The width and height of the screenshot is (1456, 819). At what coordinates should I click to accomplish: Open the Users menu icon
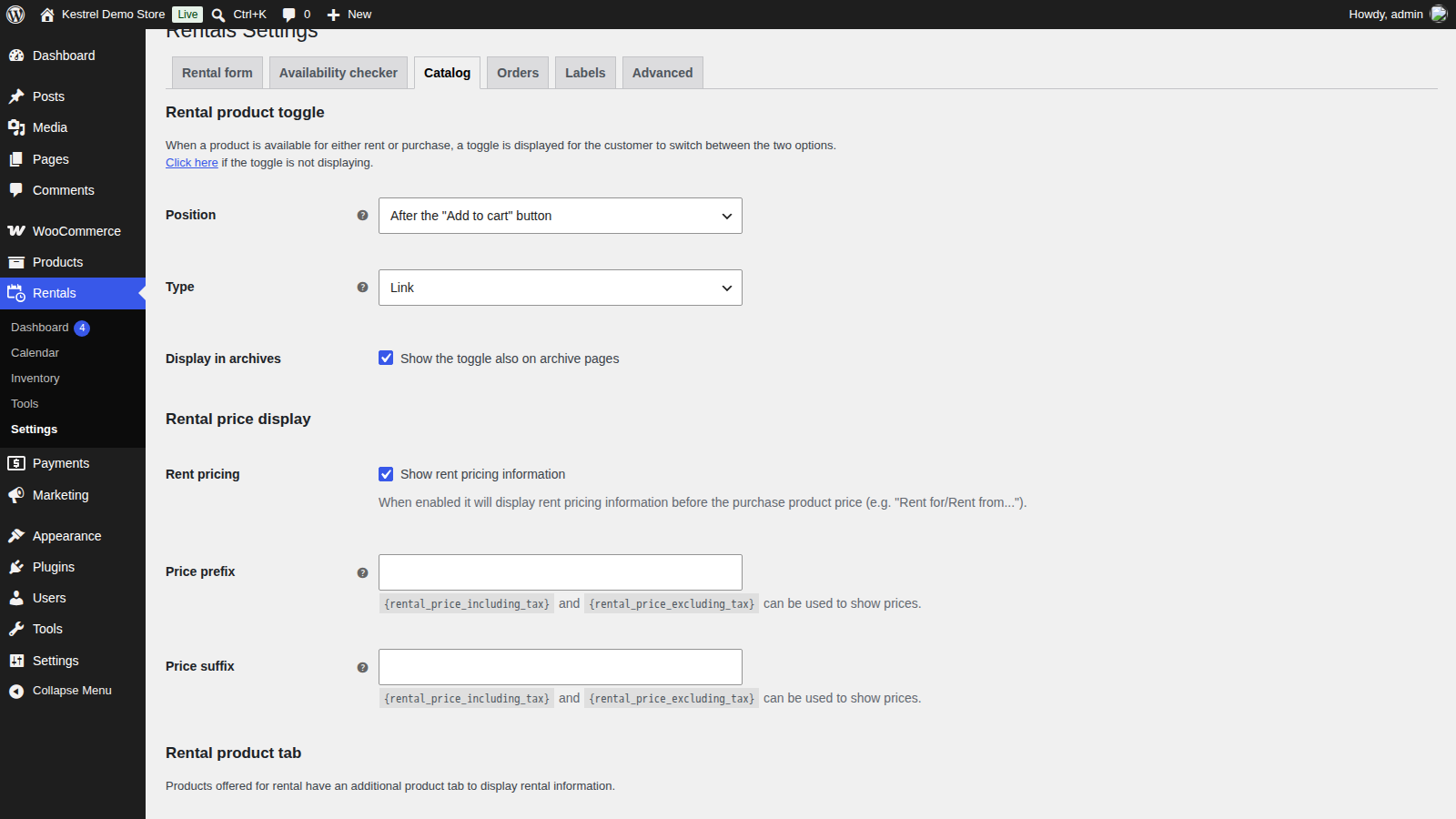pyautogui.click(x=16, y=598)
